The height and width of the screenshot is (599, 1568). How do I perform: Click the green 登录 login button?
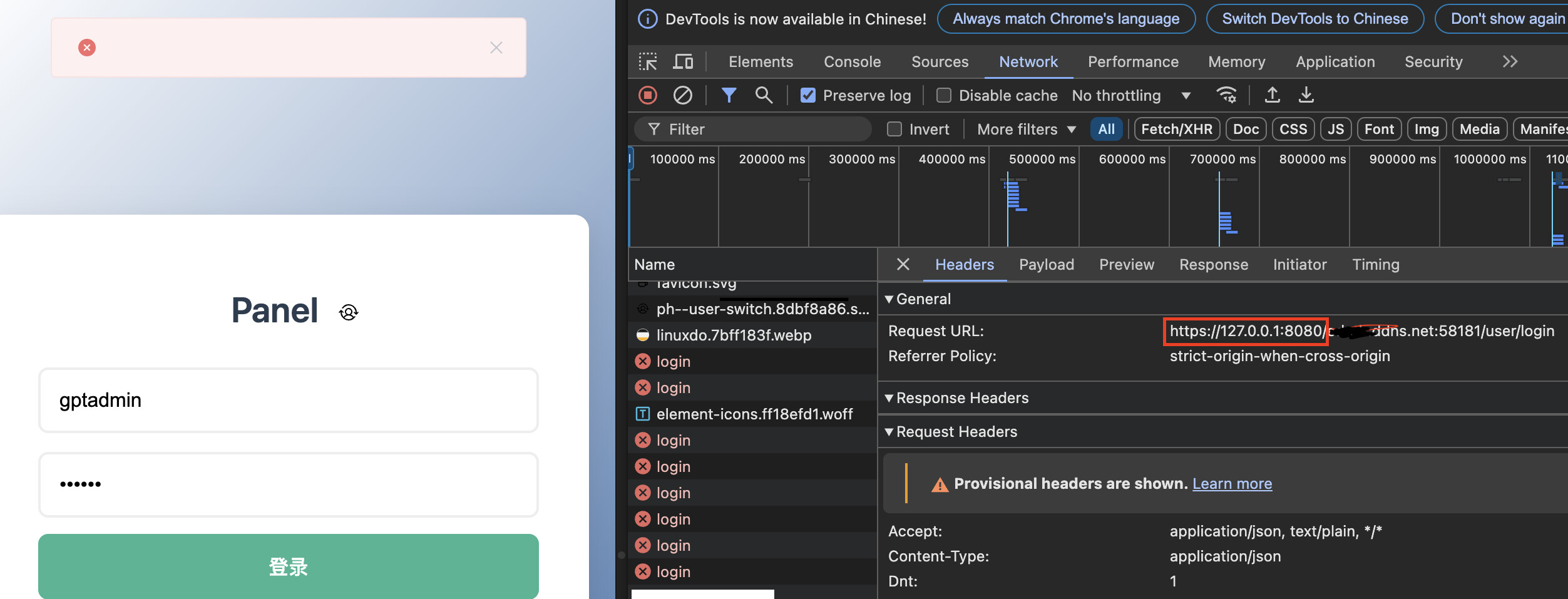(x=289, y=566)
